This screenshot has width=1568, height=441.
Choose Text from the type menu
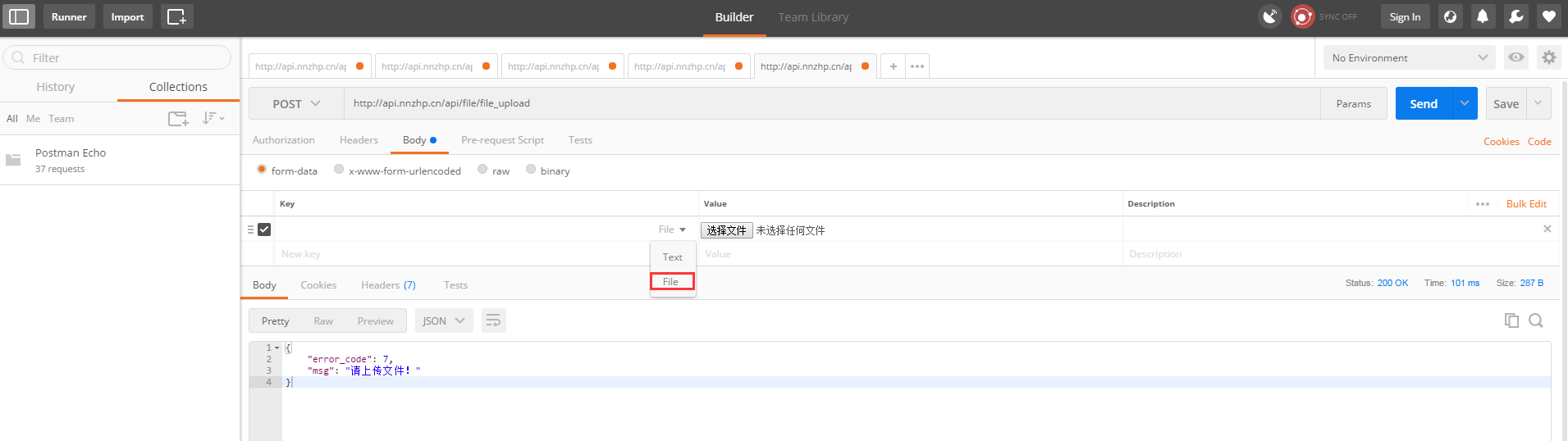tap(673, 257)
